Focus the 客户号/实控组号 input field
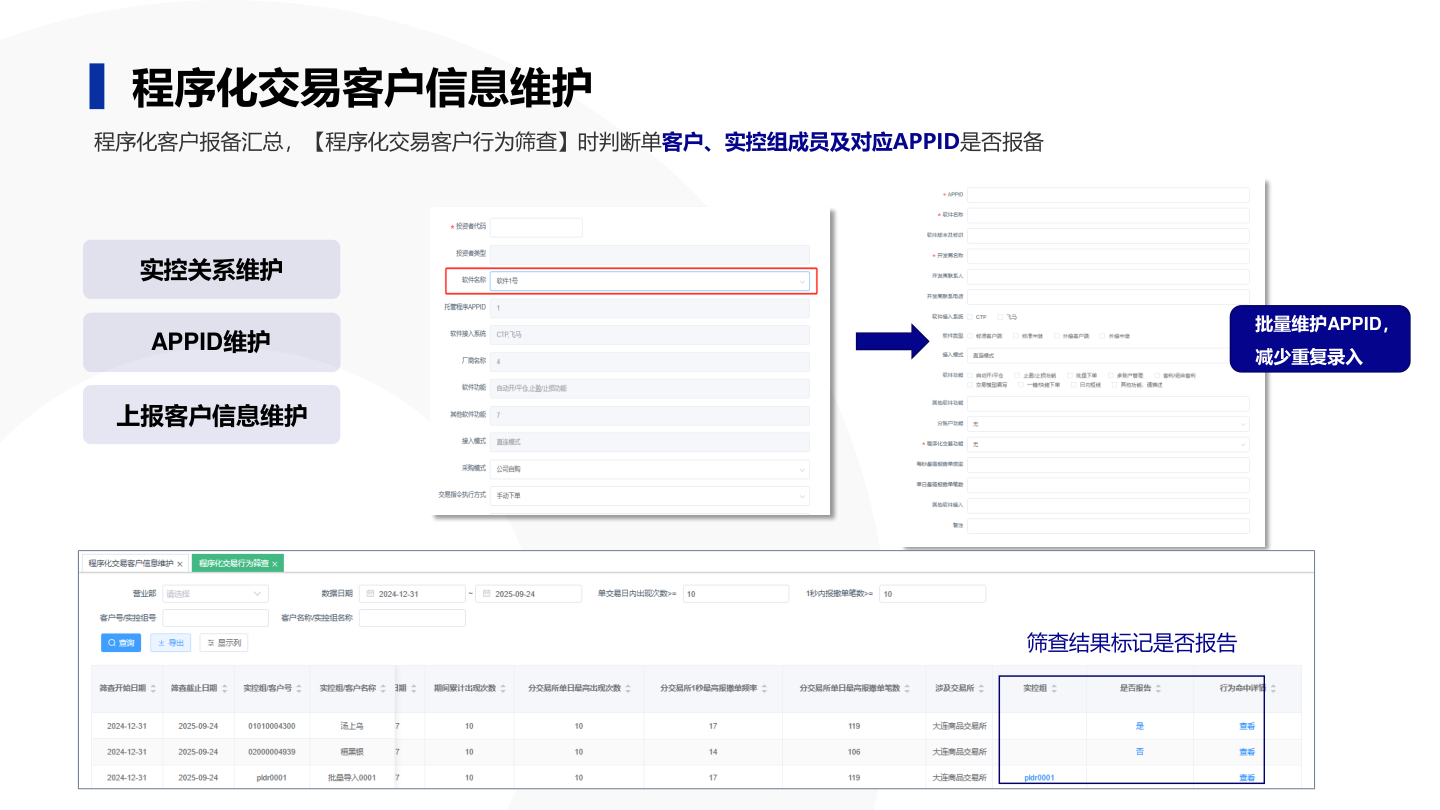Screen dimensions: 1440x810 (215, 618)
